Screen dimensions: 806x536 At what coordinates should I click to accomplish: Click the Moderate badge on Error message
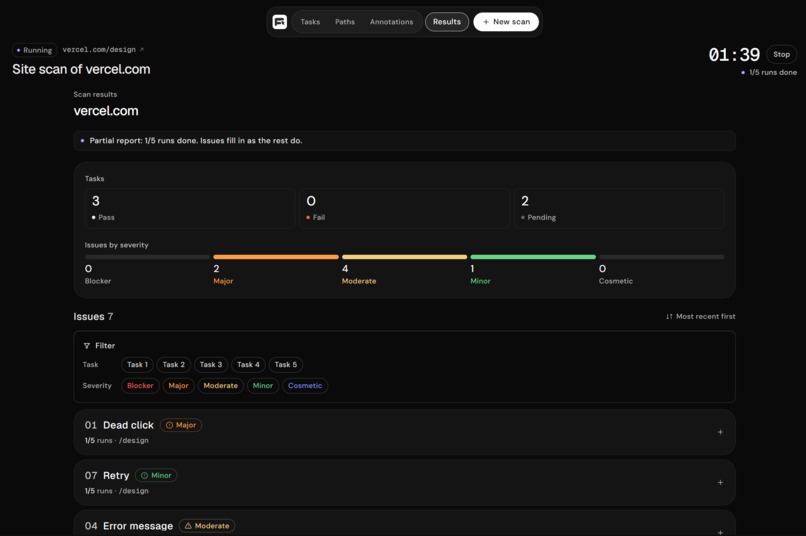click(x=207, y=526)
